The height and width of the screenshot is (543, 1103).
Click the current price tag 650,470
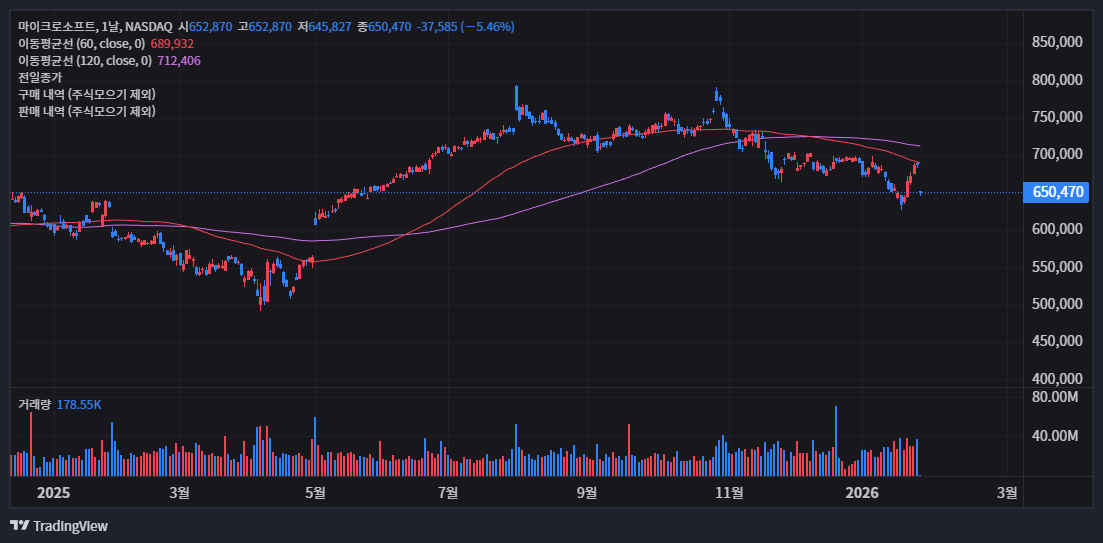pos(1058,192)
